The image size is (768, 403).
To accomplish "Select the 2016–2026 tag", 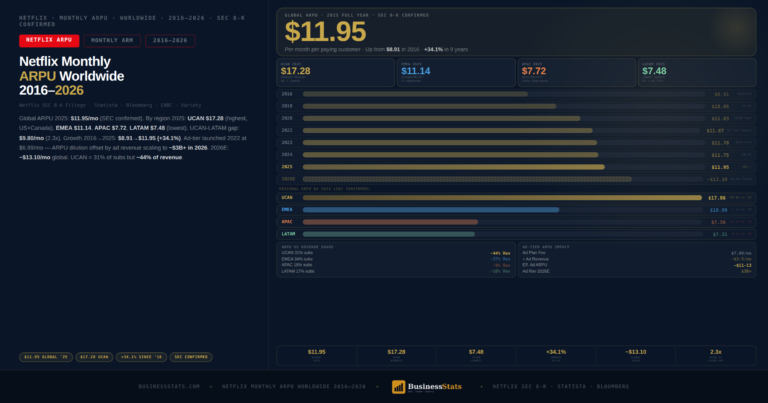I will pos(170,41).
